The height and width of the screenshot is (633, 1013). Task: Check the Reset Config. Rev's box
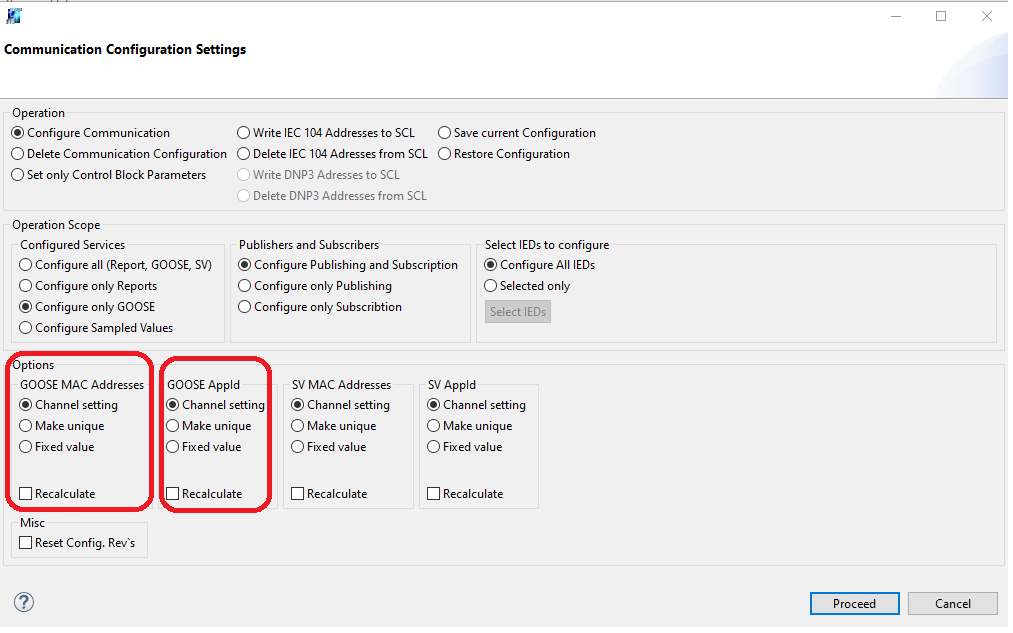coord(26,543)
